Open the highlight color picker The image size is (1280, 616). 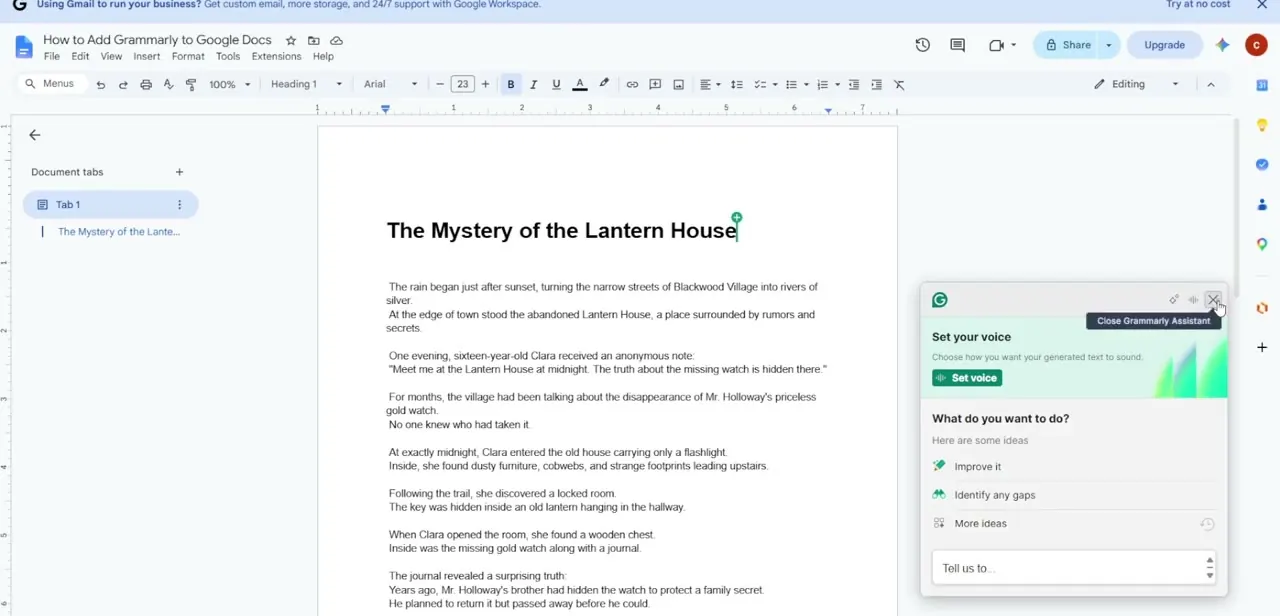[604, 85]
